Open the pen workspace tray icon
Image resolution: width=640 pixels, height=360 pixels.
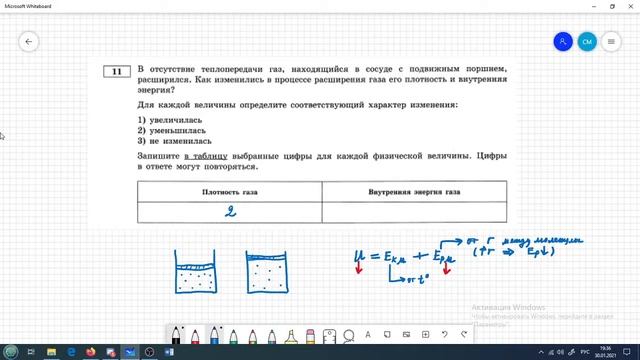(x=571, y=352)
